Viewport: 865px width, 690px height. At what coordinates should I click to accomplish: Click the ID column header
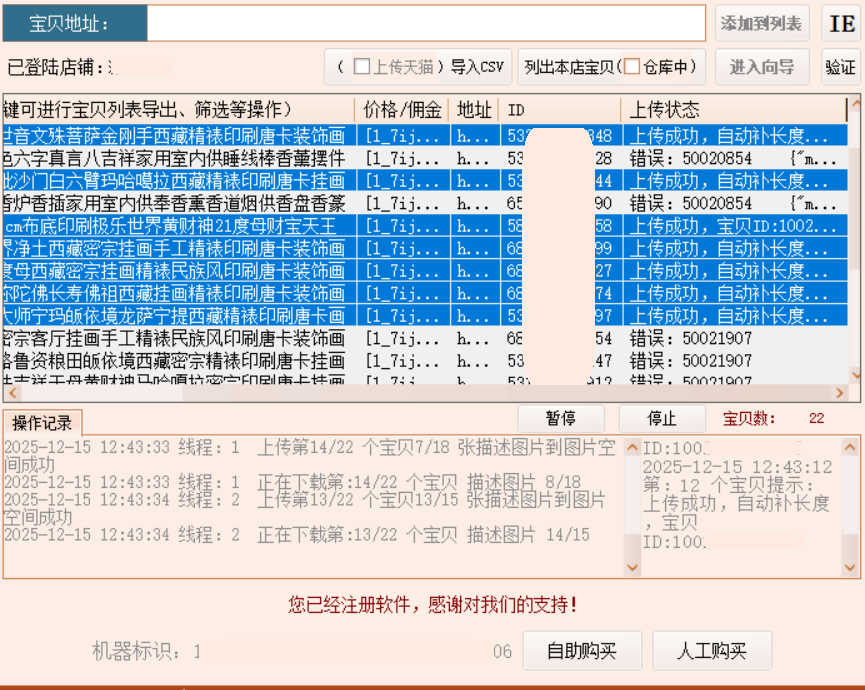pos(560,110)
